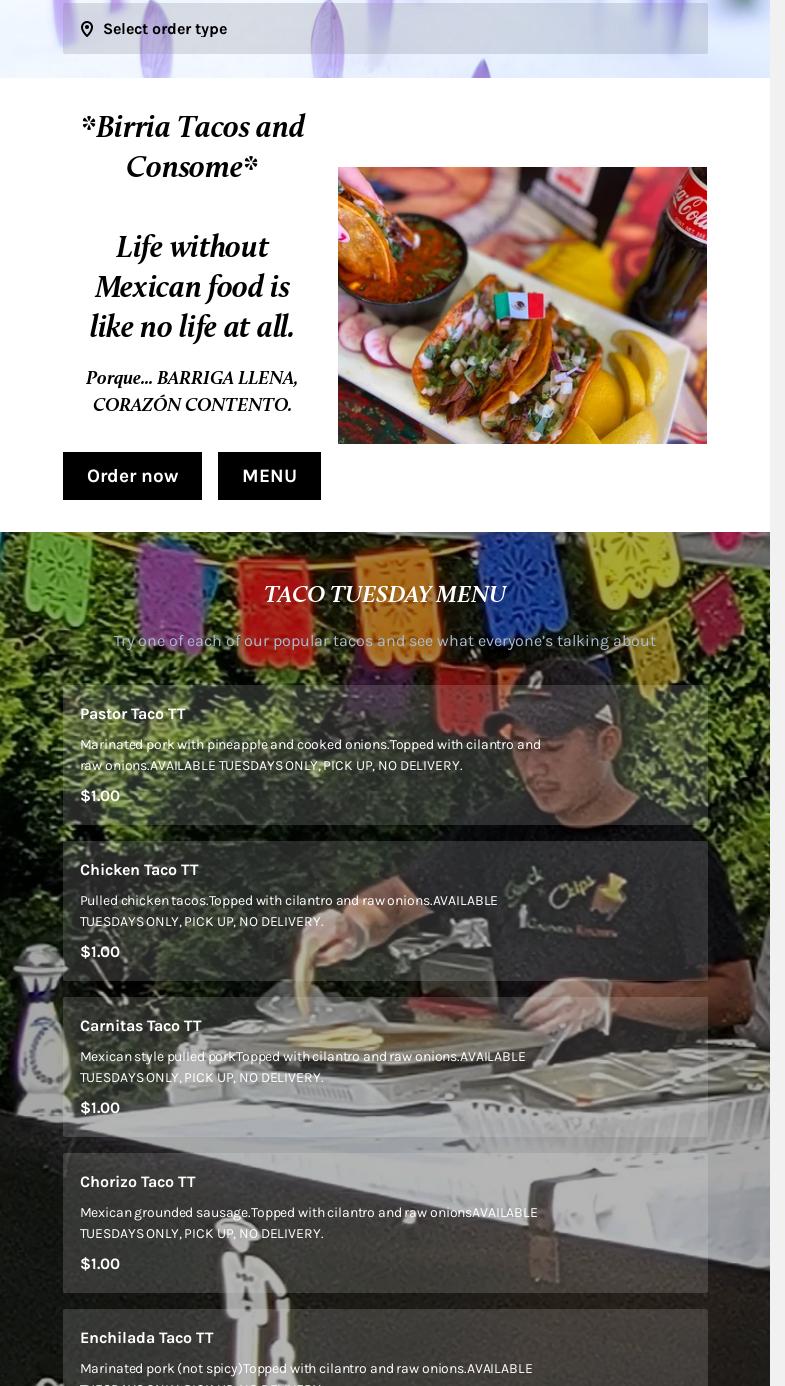Screen dimensions: 785x1386
Task: Select the Enchilada Taco TT item
Action: click(385, 1348)
